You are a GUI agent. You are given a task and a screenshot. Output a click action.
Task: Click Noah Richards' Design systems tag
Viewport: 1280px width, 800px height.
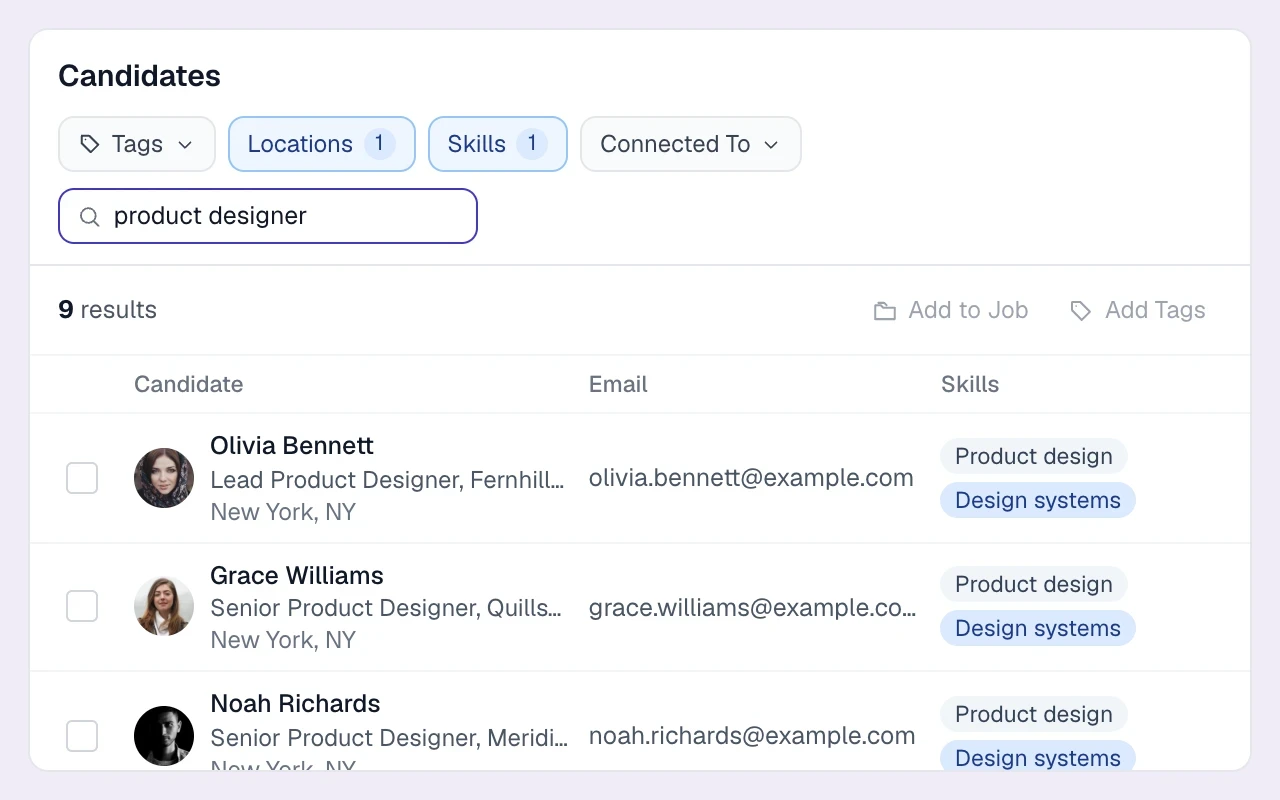tap(1038, 757)
